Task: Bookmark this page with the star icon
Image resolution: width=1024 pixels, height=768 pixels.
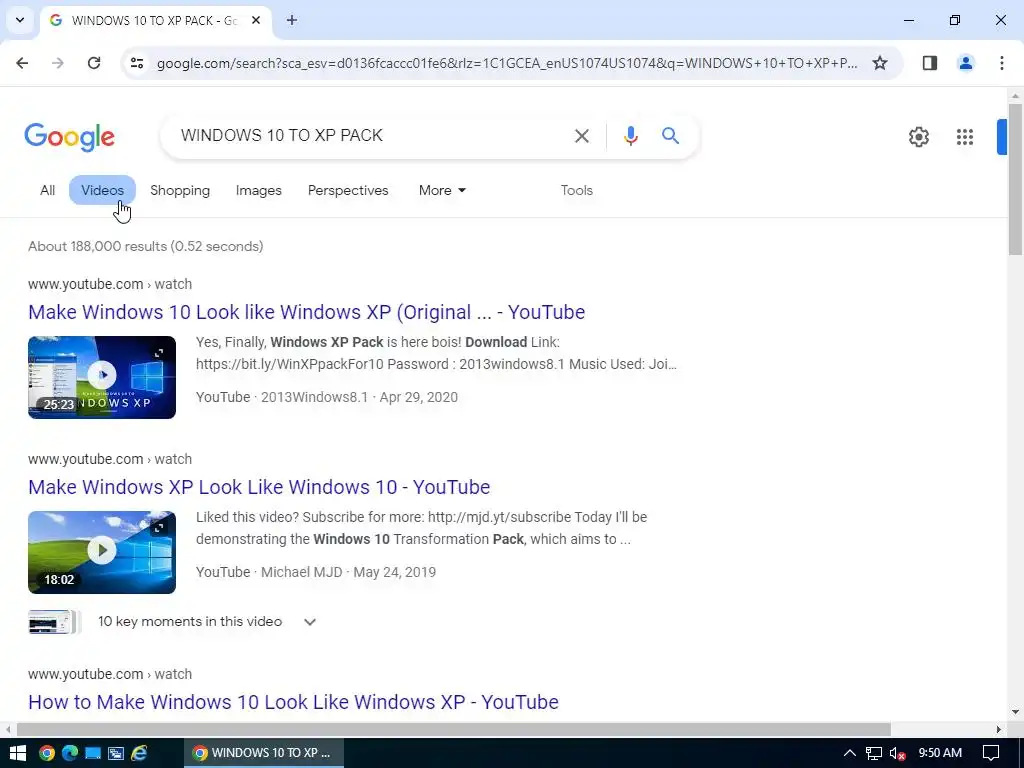Action: click(x=880, y=63)
